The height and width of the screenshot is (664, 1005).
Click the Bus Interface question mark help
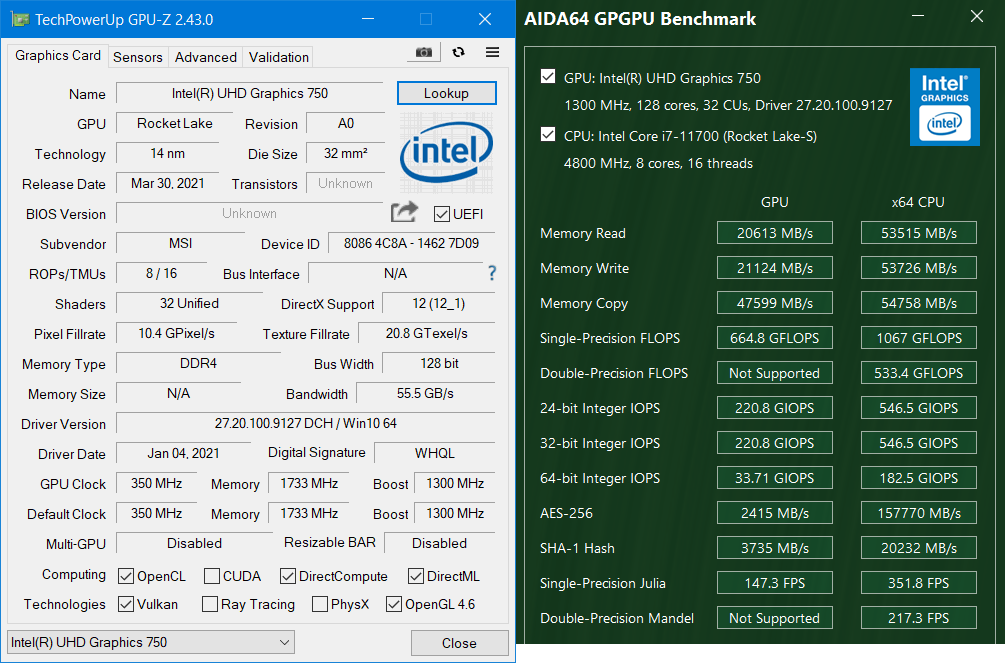[492, 274]
